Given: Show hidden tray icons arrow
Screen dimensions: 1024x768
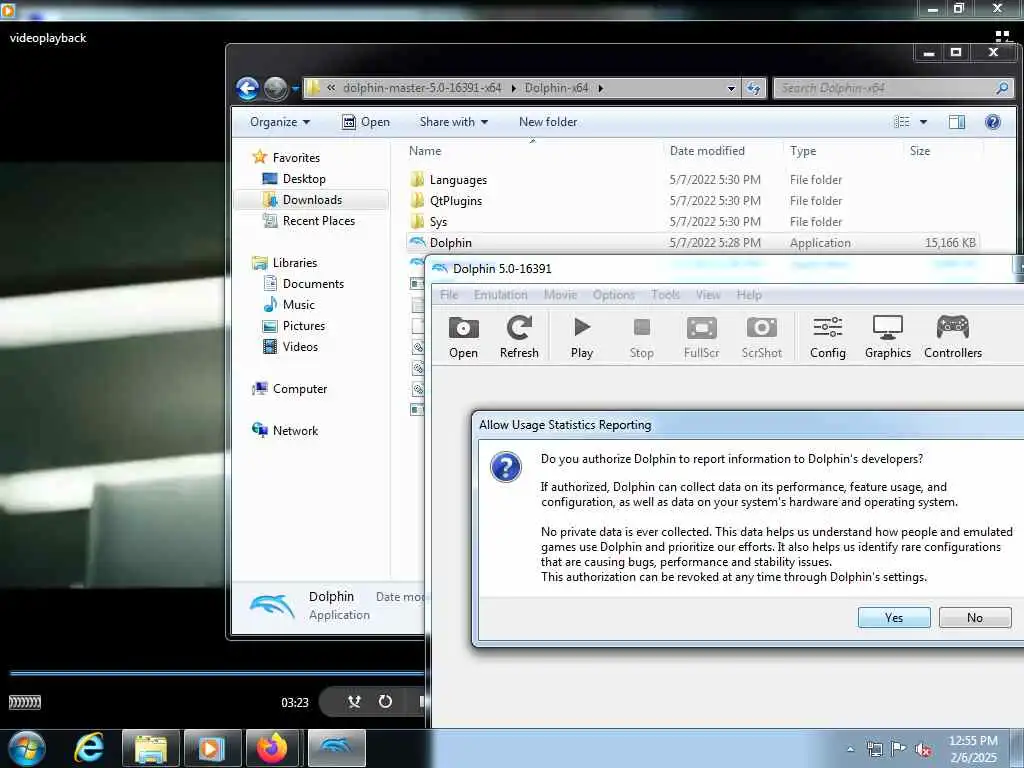Looking at the screenshot, I should [850, 749].
